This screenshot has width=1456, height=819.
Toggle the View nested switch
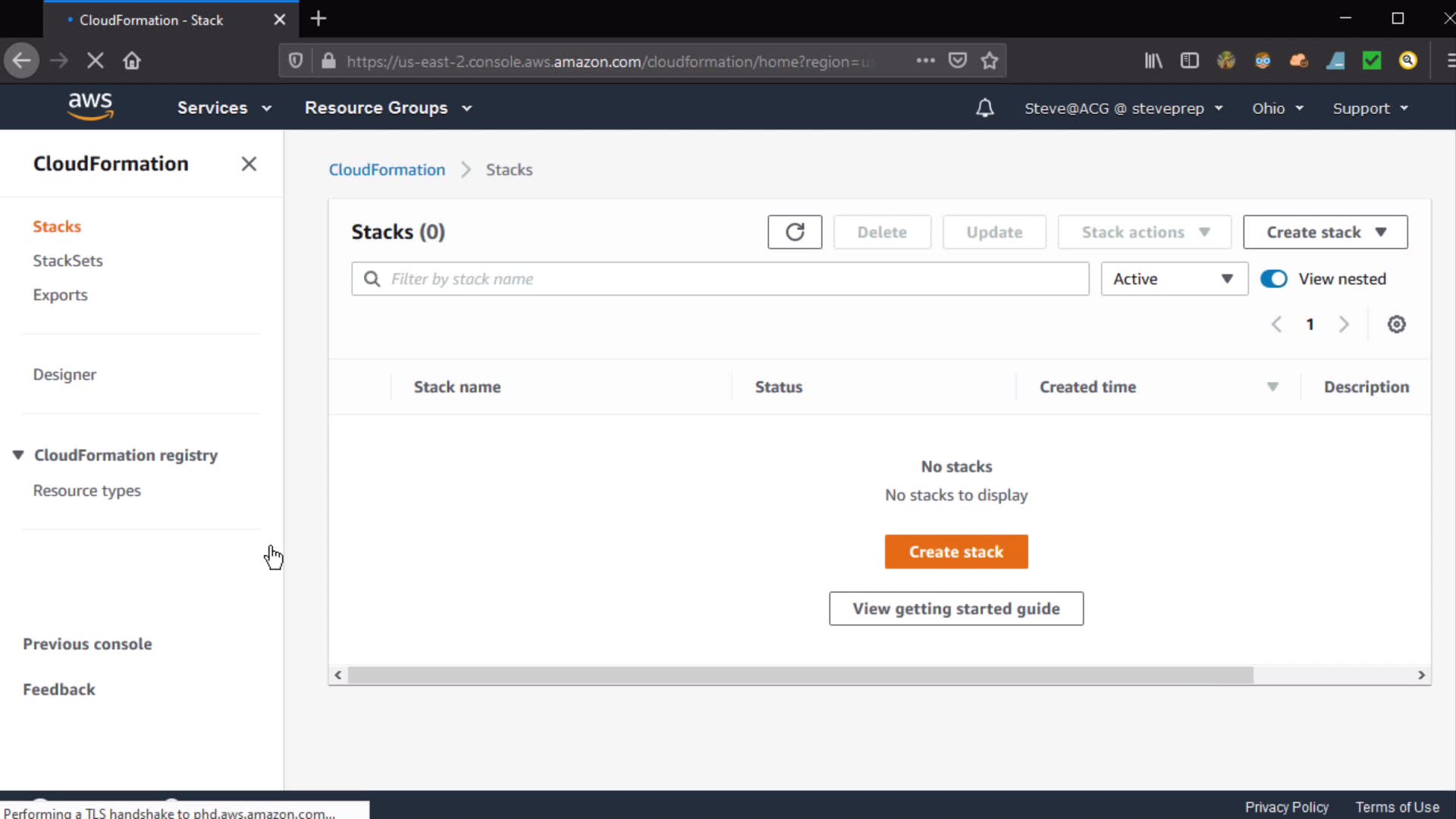[1273, 279]
